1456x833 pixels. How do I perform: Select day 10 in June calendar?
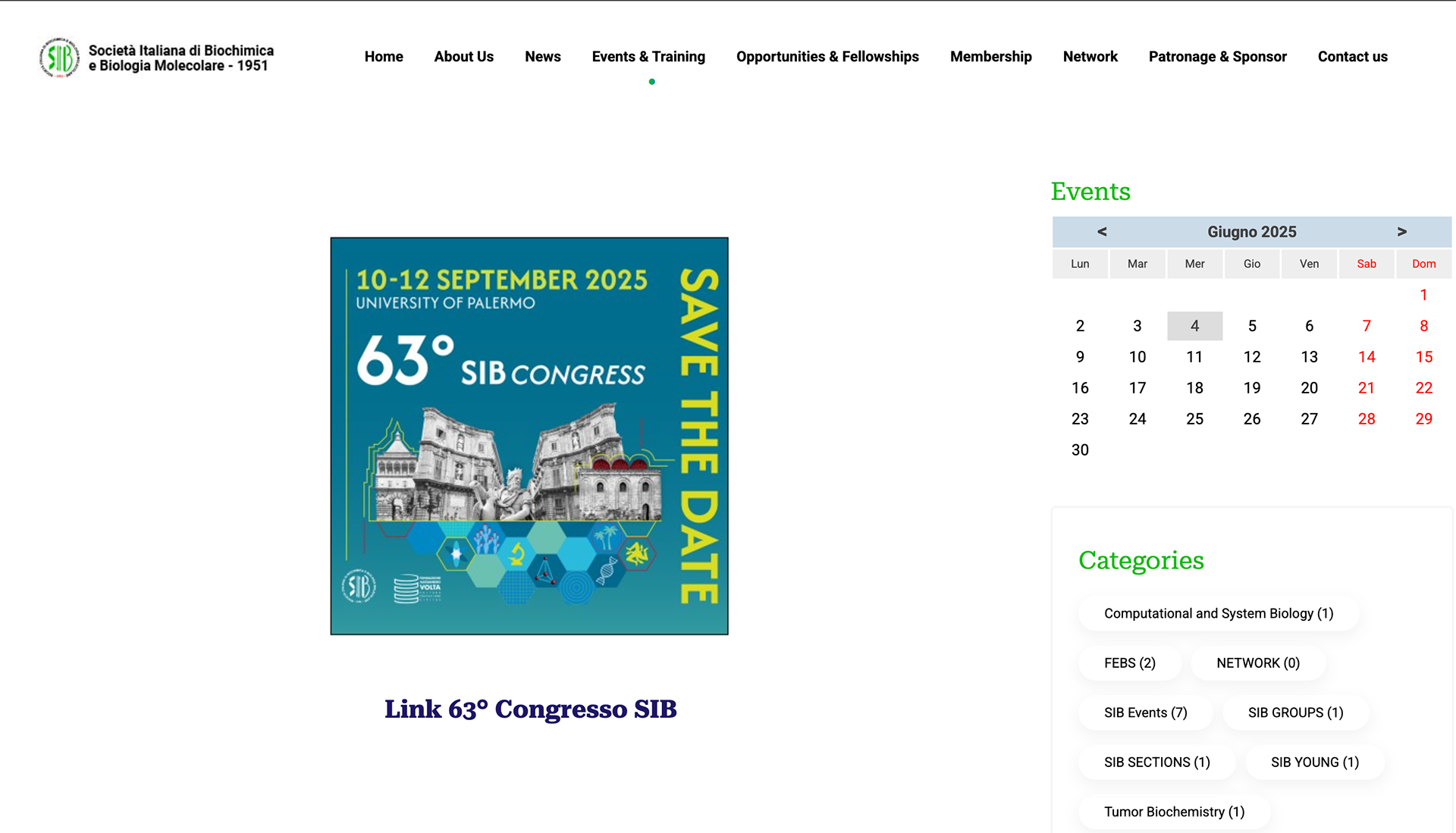[1137, 357]
